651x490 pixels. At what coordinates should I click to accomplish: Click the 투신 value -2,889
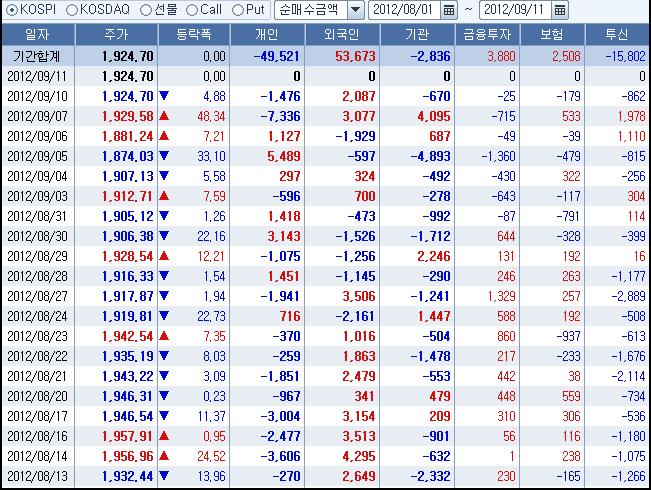629,296
